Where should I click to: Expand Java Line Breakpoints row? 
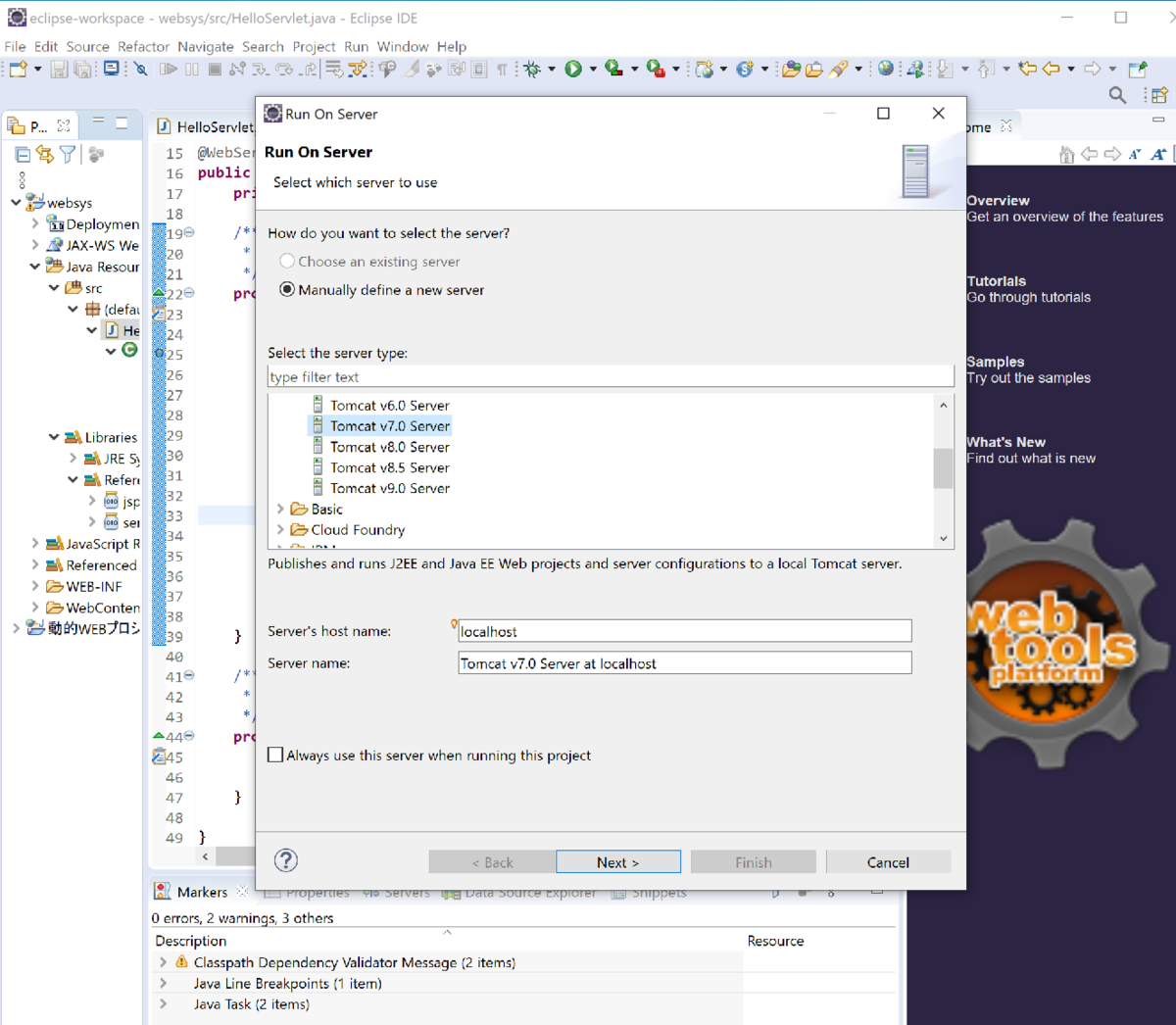click(164, 983)
